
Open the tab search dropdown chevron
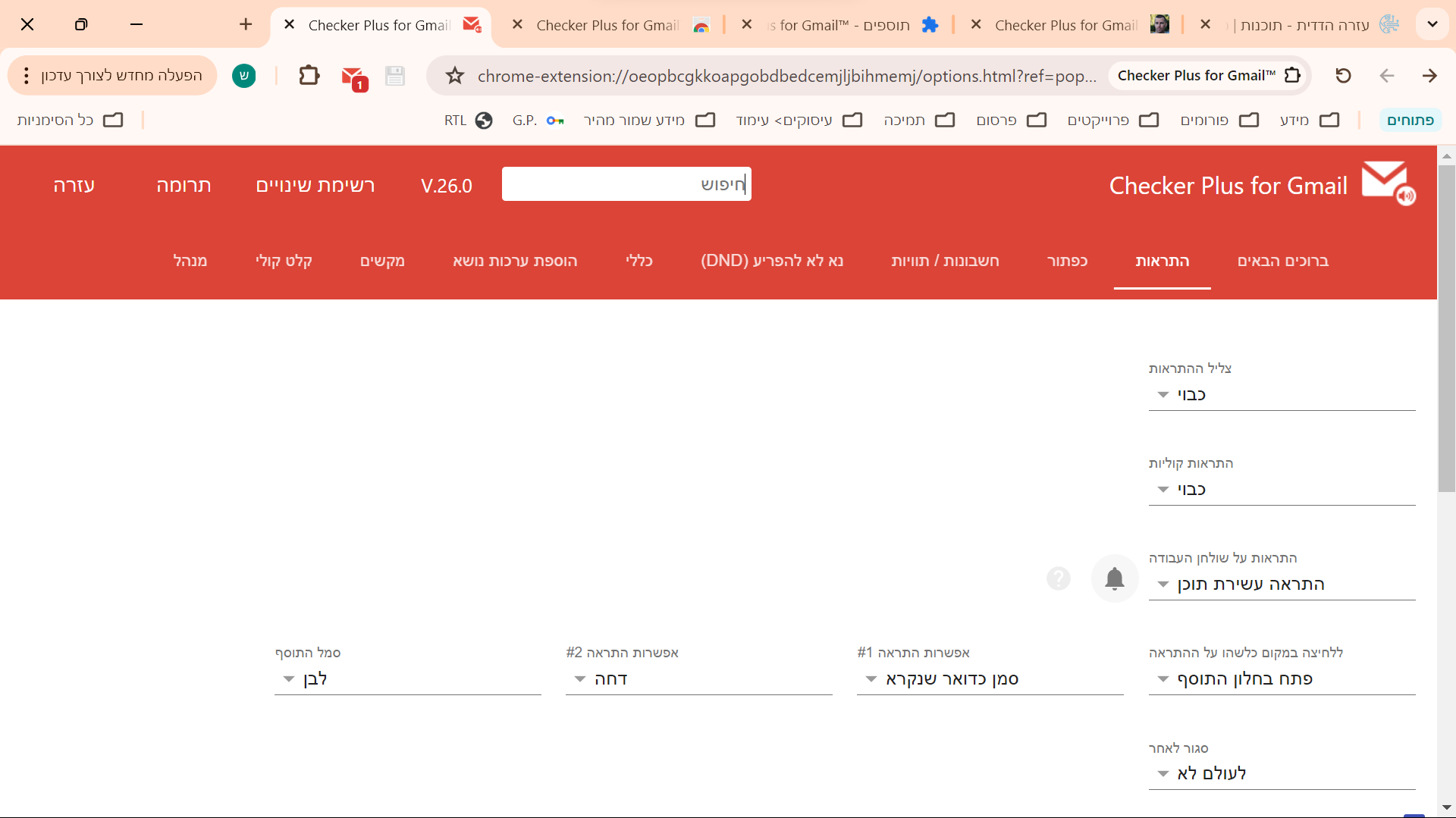coord(1432,24)
